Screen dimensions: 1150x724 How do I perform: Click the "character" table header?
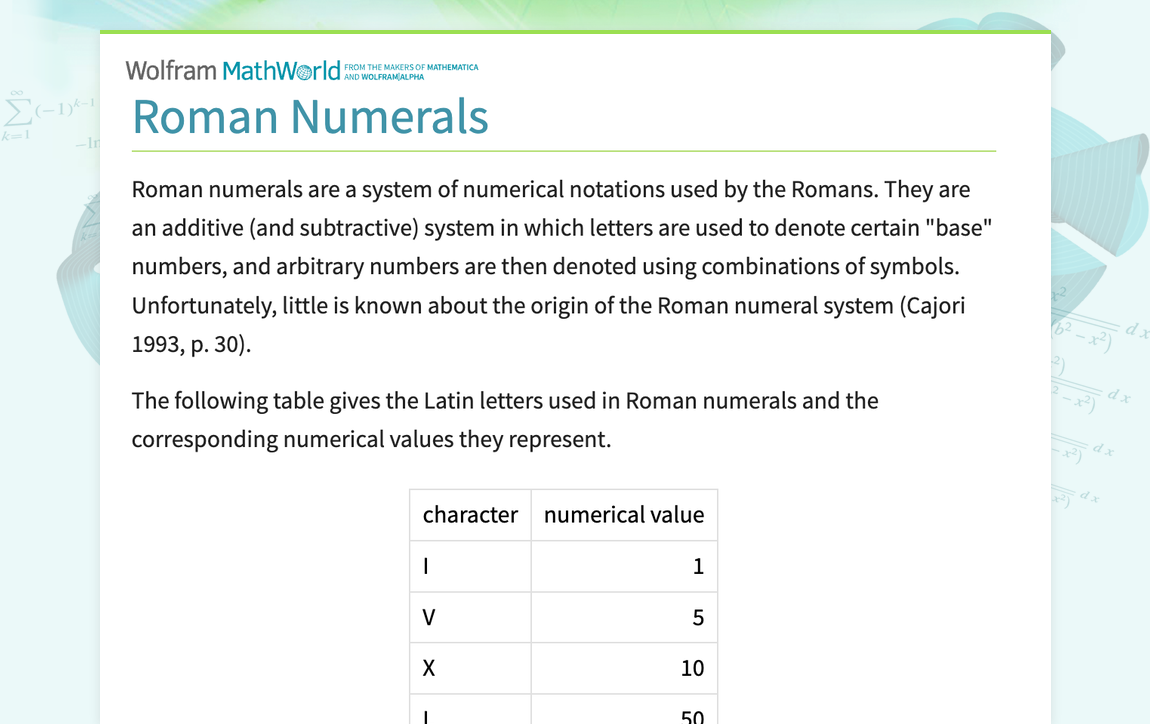point(470,515)
